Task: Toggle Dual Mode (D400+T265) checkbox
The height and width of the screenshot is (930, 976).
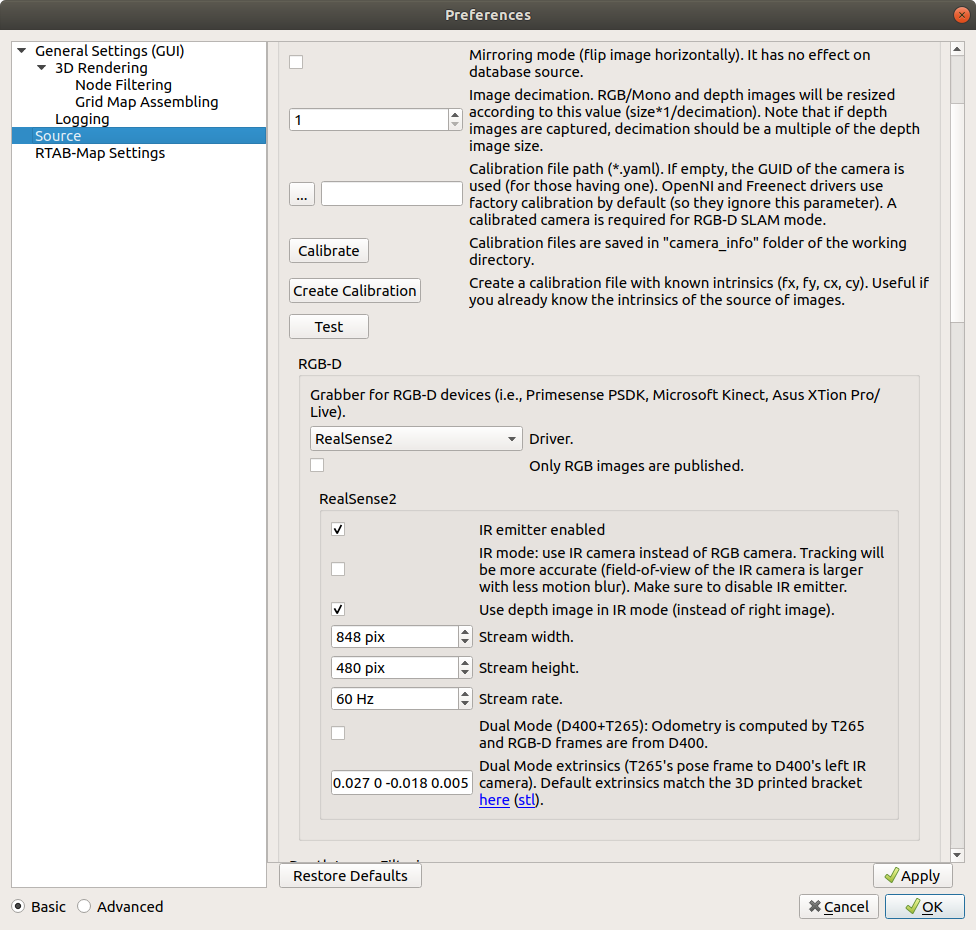Action: (x=338, y=733)
